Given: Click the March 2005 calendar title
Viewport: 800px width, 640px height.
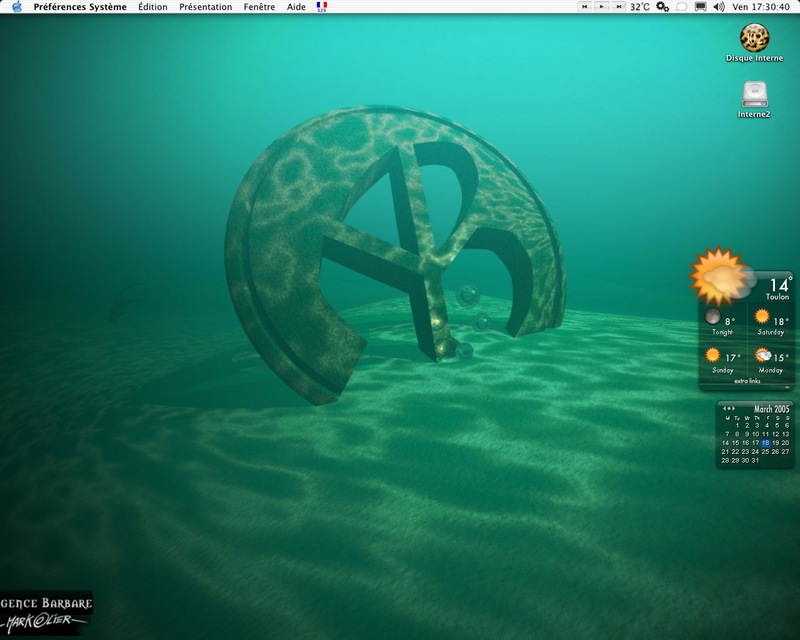Looking at the screenshot, I should coord(771,409).
